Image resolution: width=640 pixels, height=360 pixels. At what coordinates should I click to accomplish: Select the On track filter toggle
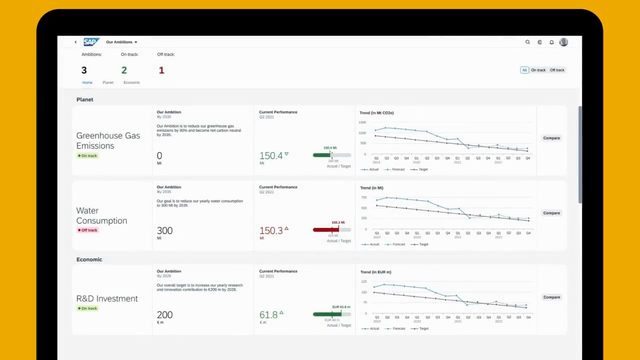538,70
